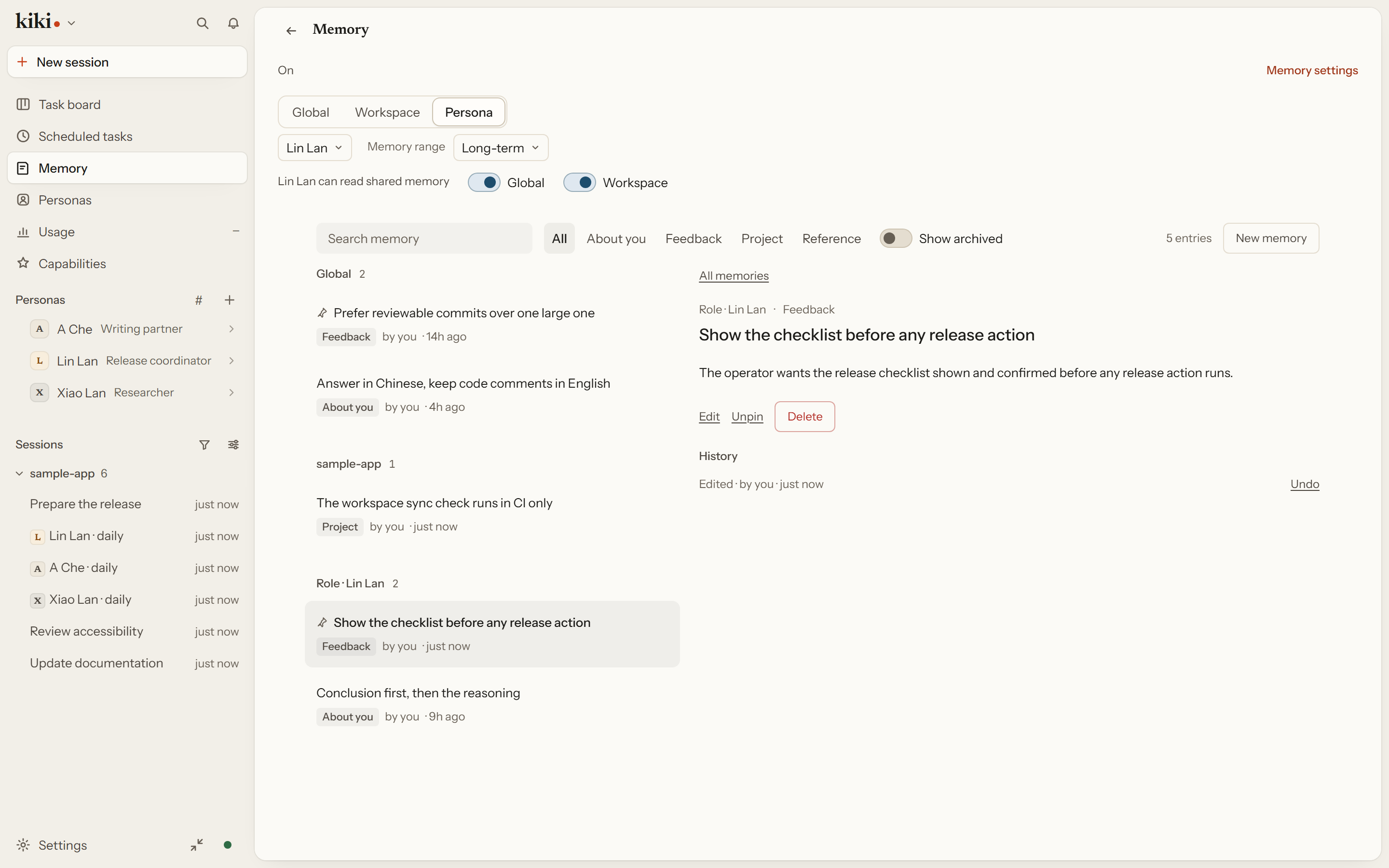Collapse the sample-app sessions group

(19, 474)
